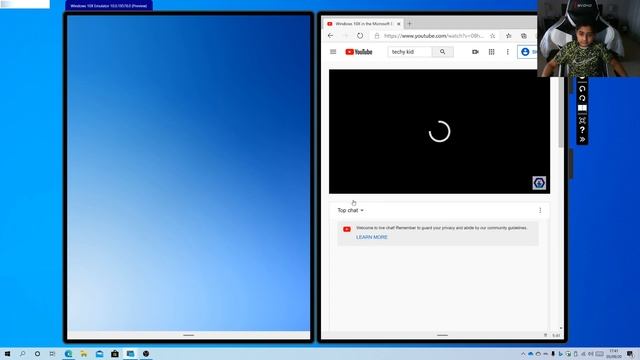Open Cortana from the taskbar
The image size is (640, 360).
coord(37,353)
